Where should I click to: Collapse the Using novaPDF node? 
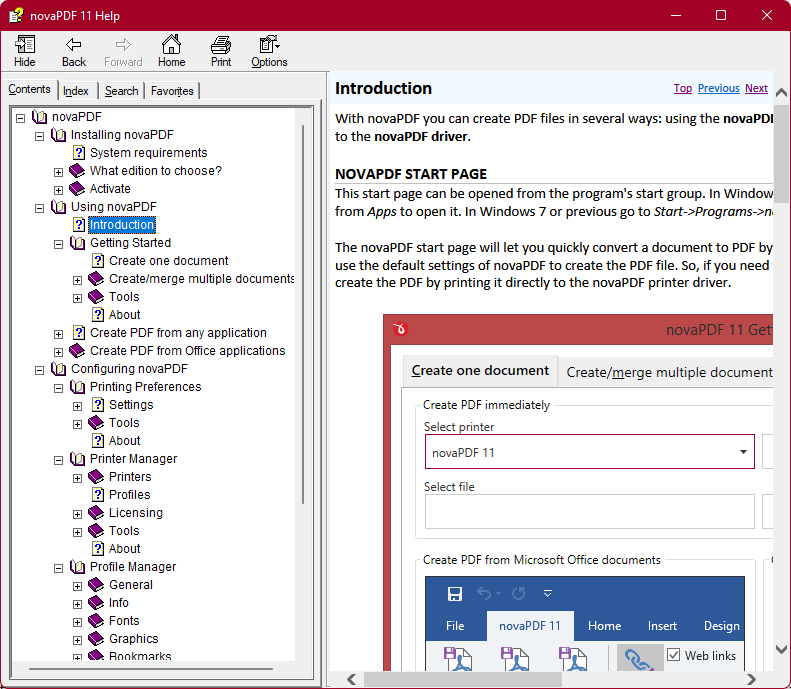[x=39, y=209]
